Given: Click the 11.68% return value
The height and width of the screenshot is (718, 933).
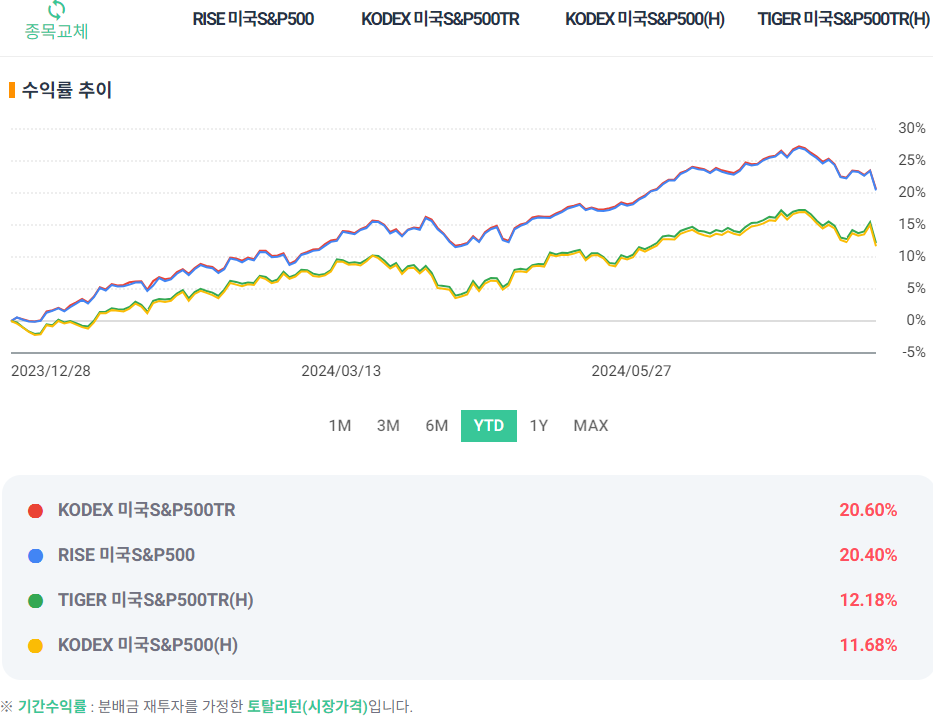Looking at the screenshot, I should tap(868, 645).
